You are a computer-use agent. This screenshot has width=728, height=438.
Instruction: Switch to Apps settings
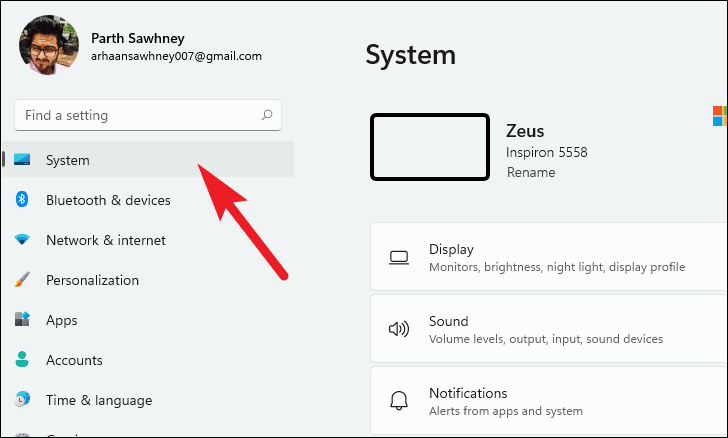click(x=148, y=320)
